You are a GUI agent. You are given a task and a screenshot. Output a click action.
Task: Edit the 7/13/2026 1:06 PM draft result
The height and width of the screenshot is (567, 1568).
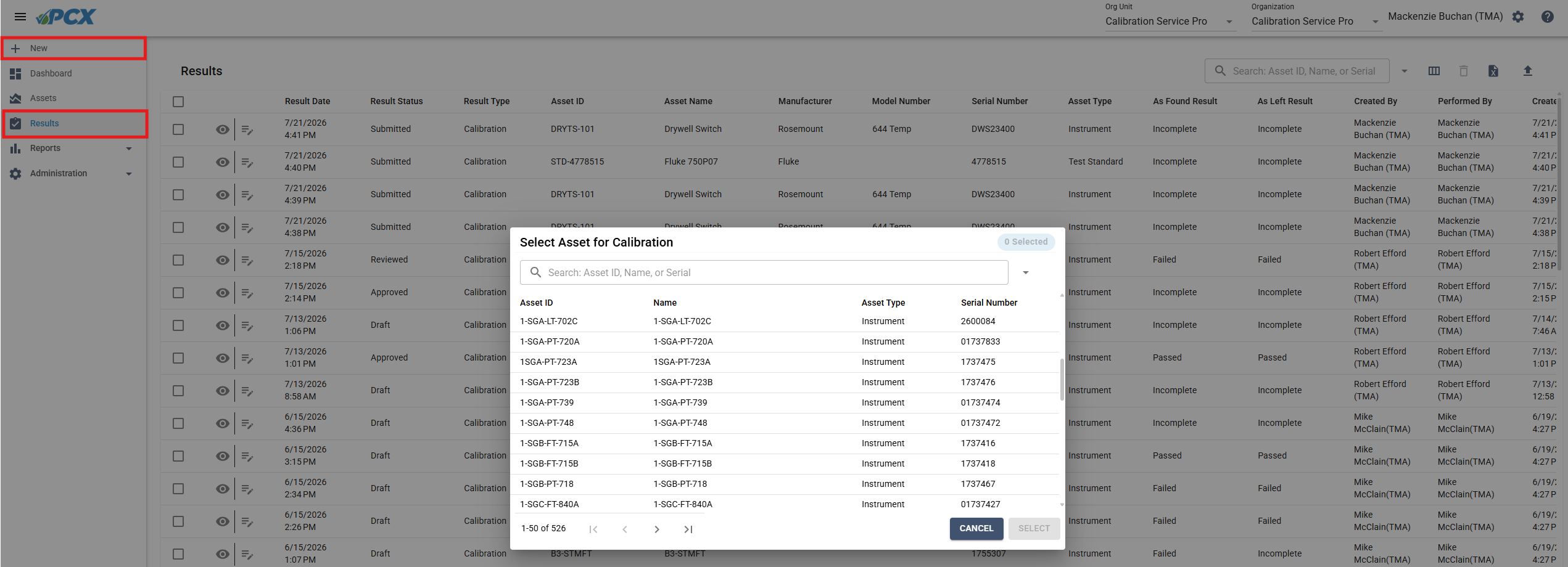pos(247,325)
